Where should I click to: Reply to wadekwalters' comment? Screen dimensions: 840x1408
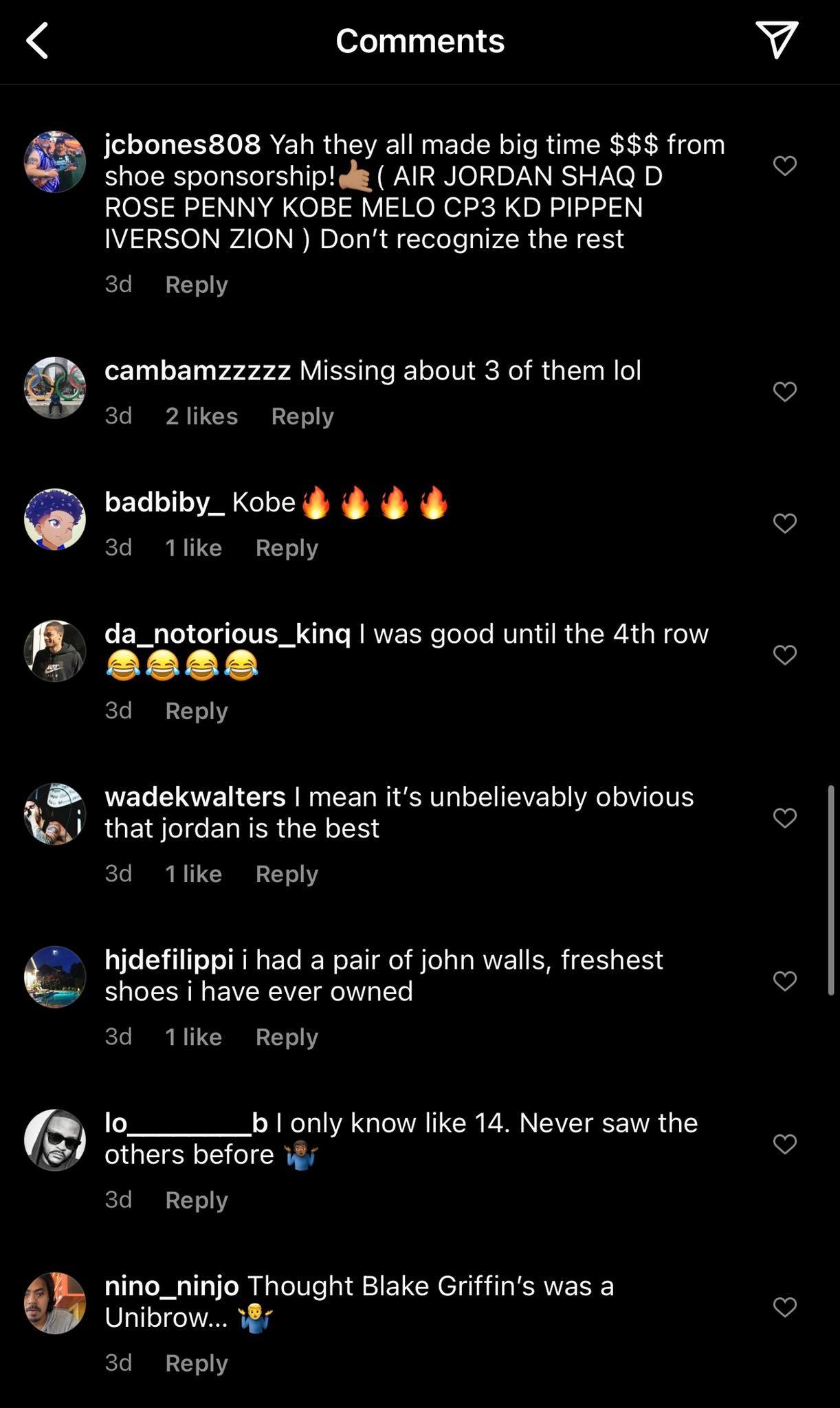pos(287,874)
